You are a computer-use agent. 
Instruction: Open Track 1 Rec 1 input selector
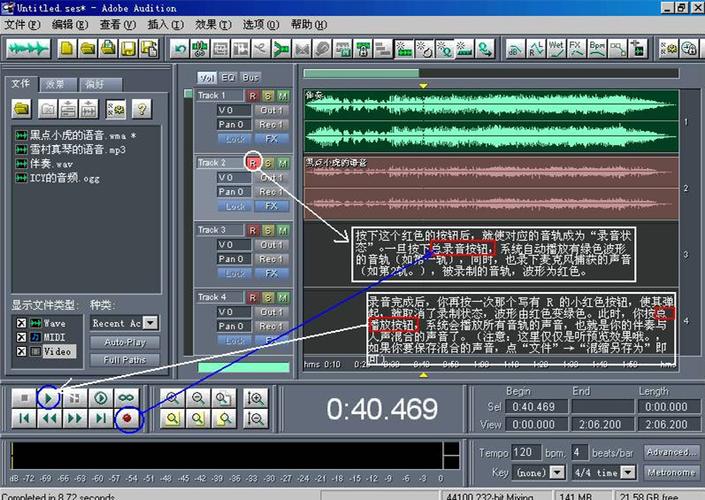pyautogui.click(x=272, y=124)
